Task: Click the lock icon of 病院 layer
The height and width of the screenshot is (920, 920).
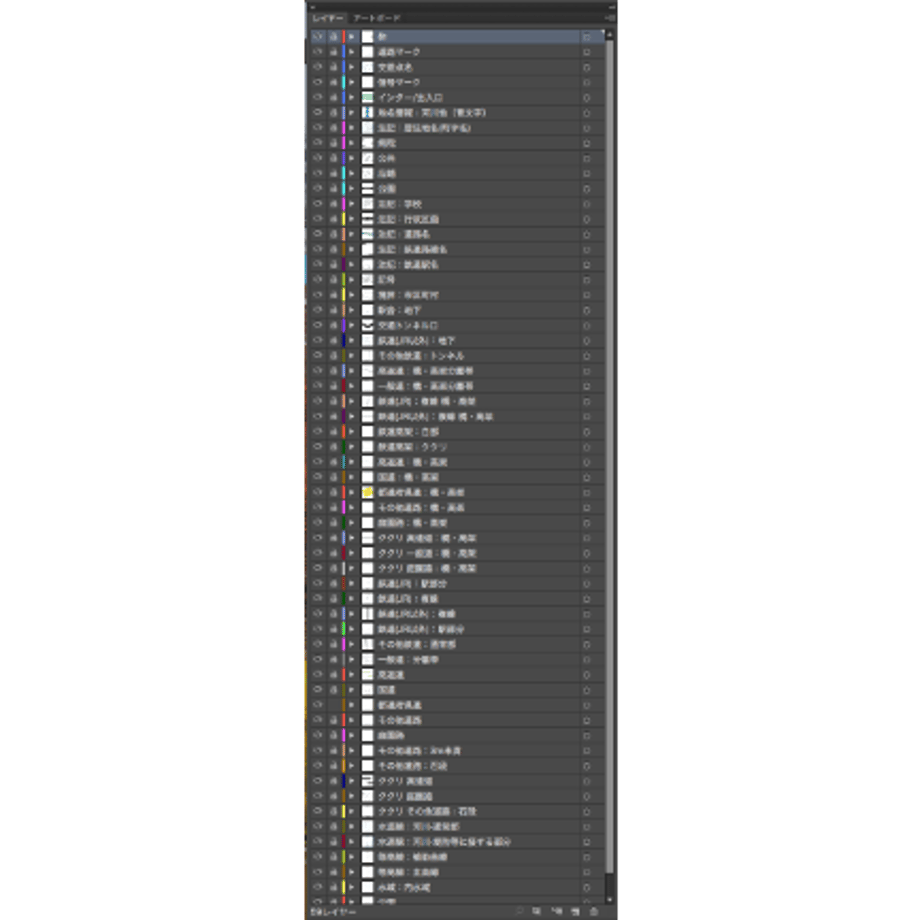Action: point(333,143)
